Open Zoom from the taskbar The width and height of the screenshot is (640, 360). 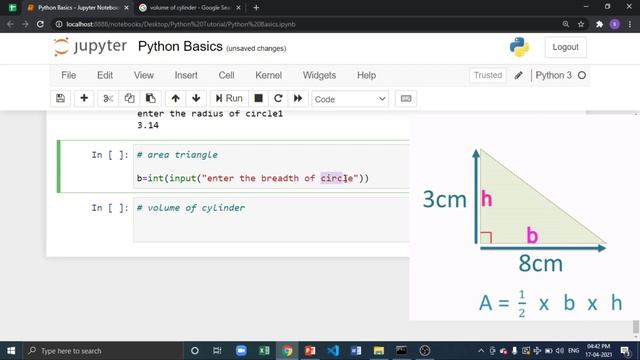241,351
